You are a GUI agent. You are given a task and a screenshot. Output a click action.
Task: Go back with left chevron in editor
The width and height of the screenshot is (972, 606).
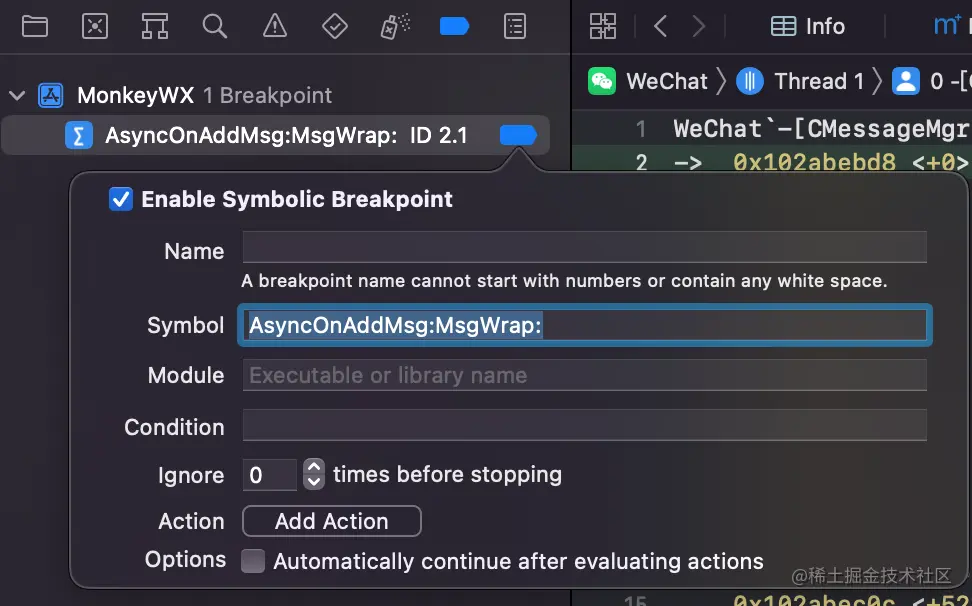pos(661,27)
